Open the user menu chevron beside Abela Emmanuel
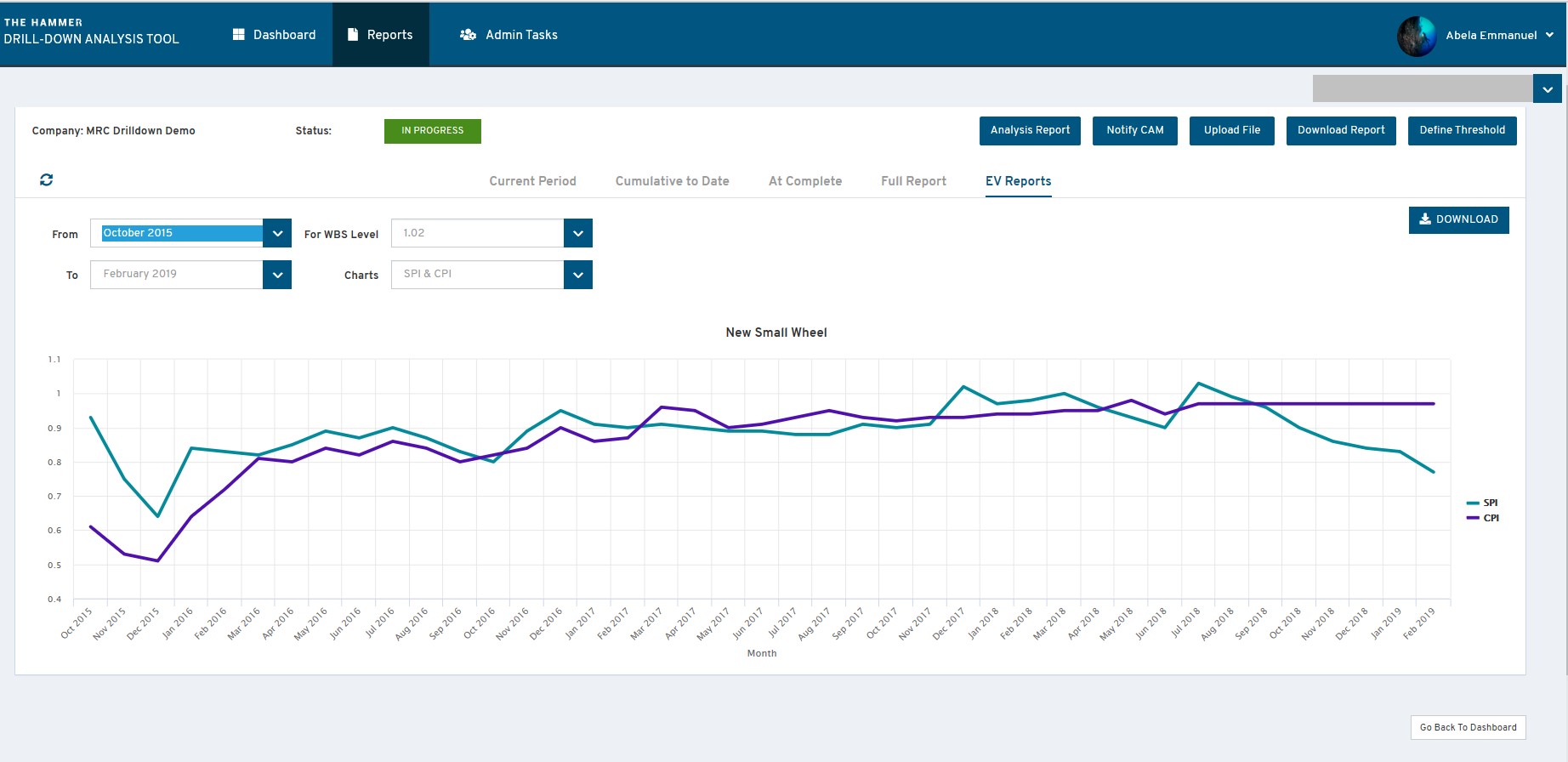Screen dimensions: 1568x762 1549,35
